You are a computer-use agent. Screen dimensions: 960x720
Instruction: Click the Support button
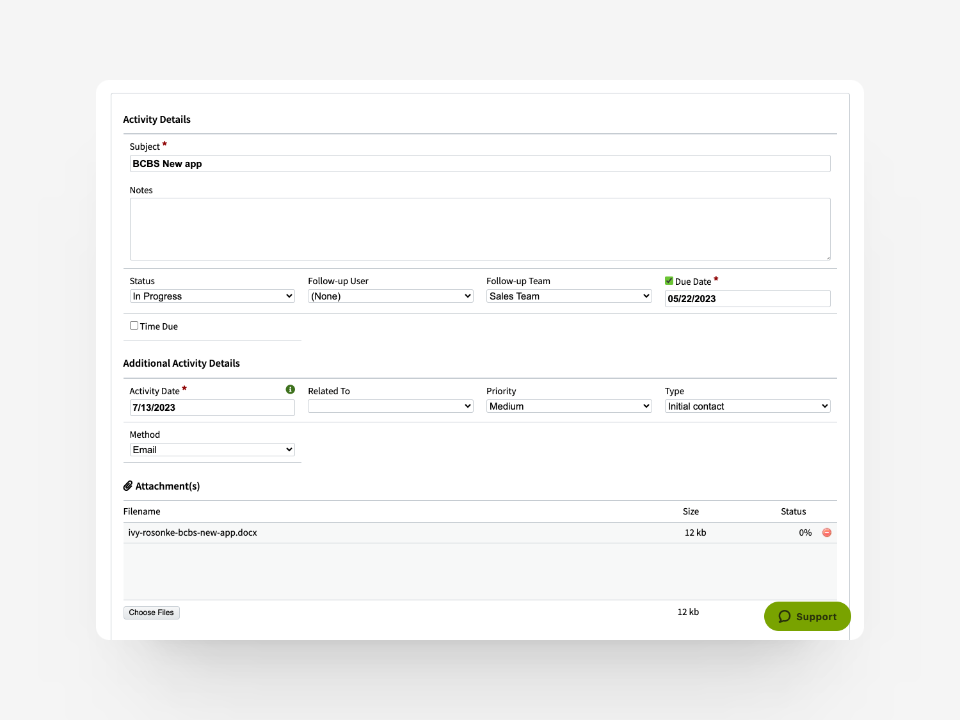pyautogui.click(x=807, y=616)
